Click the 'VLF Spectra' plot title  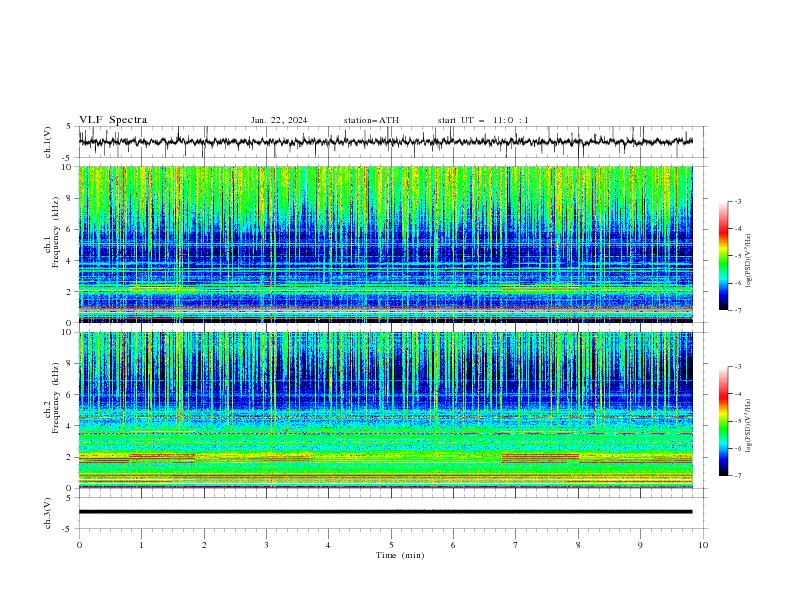113,120
